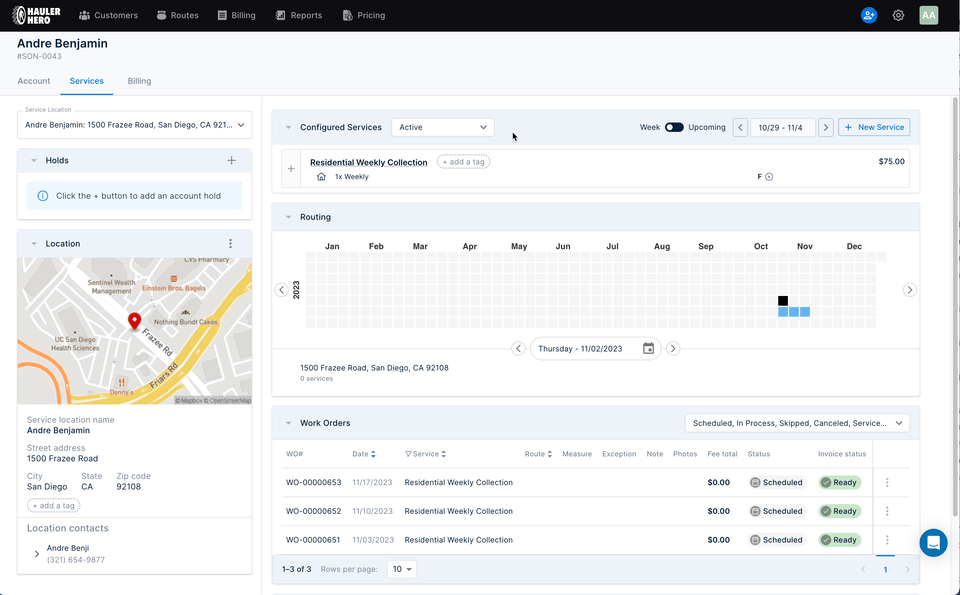Click the Thursday - 11/02/2023 date field
960x595 pixels.
(x=595, y=348)
